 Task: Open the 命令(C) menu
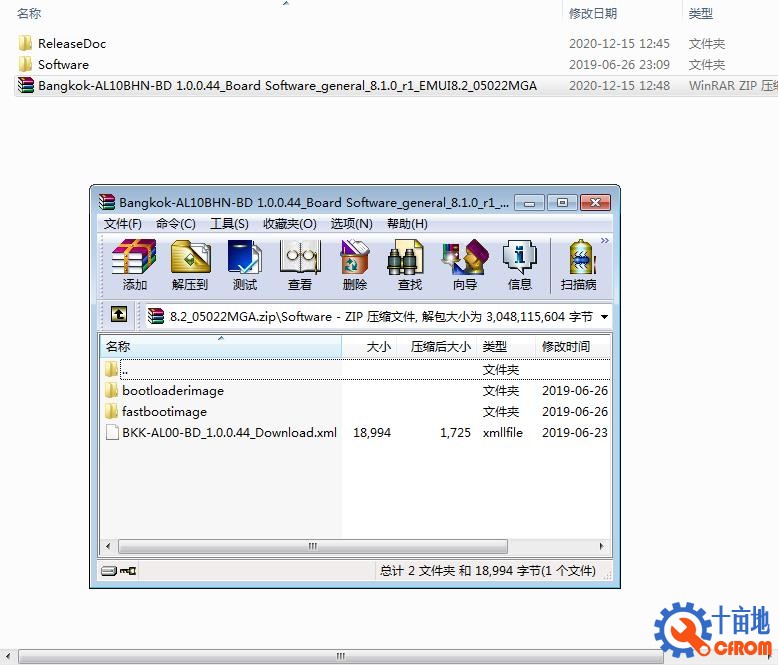(176, 224)
